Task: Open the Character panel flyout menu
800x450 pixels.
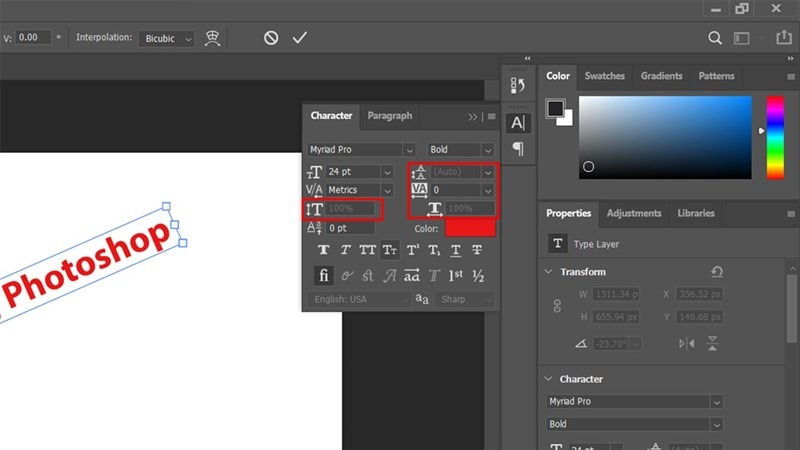Action: (x=491, y=117)
